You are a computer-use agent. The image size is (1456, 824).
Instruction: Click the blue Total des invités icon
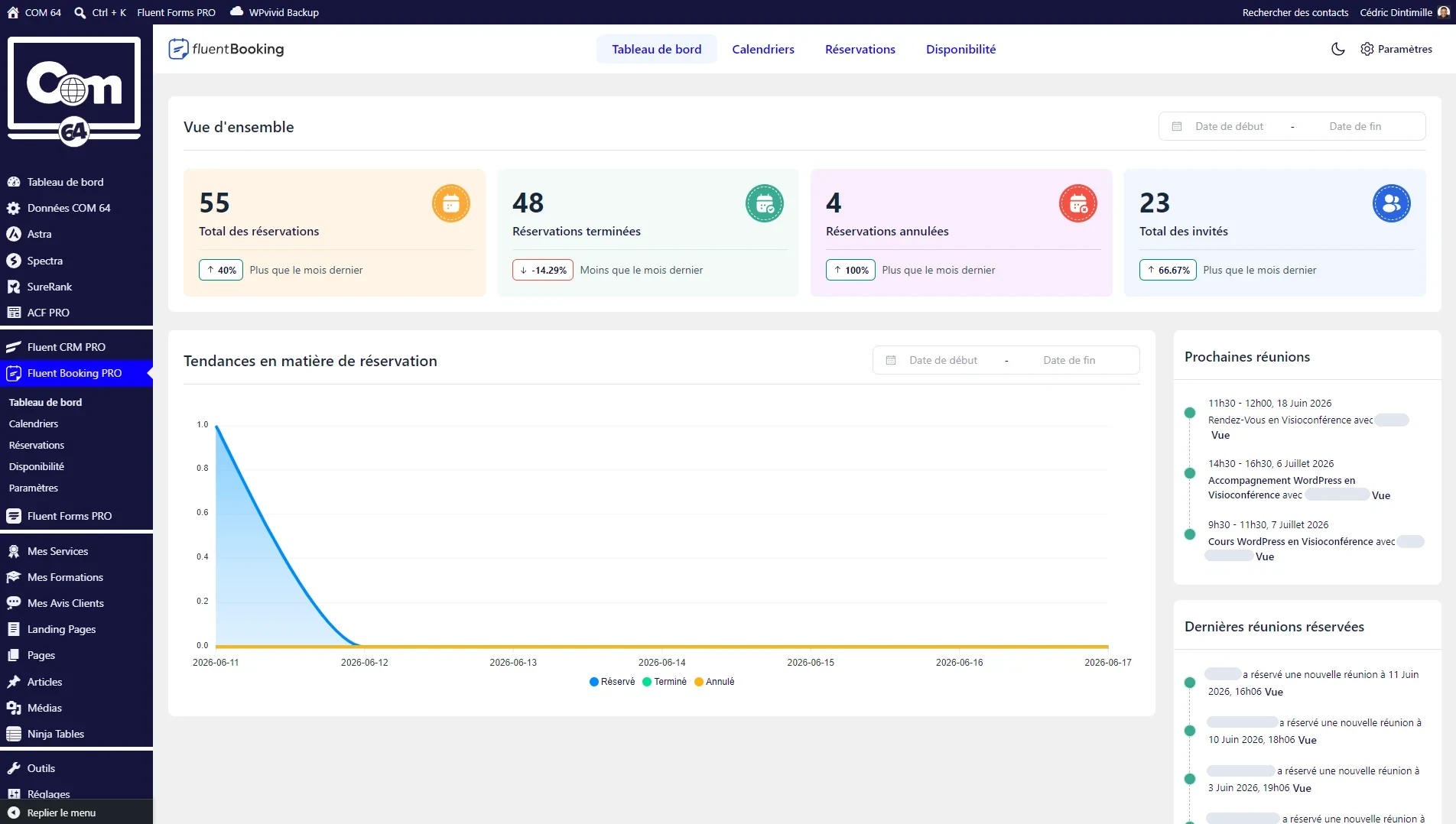click(1392, 203)
